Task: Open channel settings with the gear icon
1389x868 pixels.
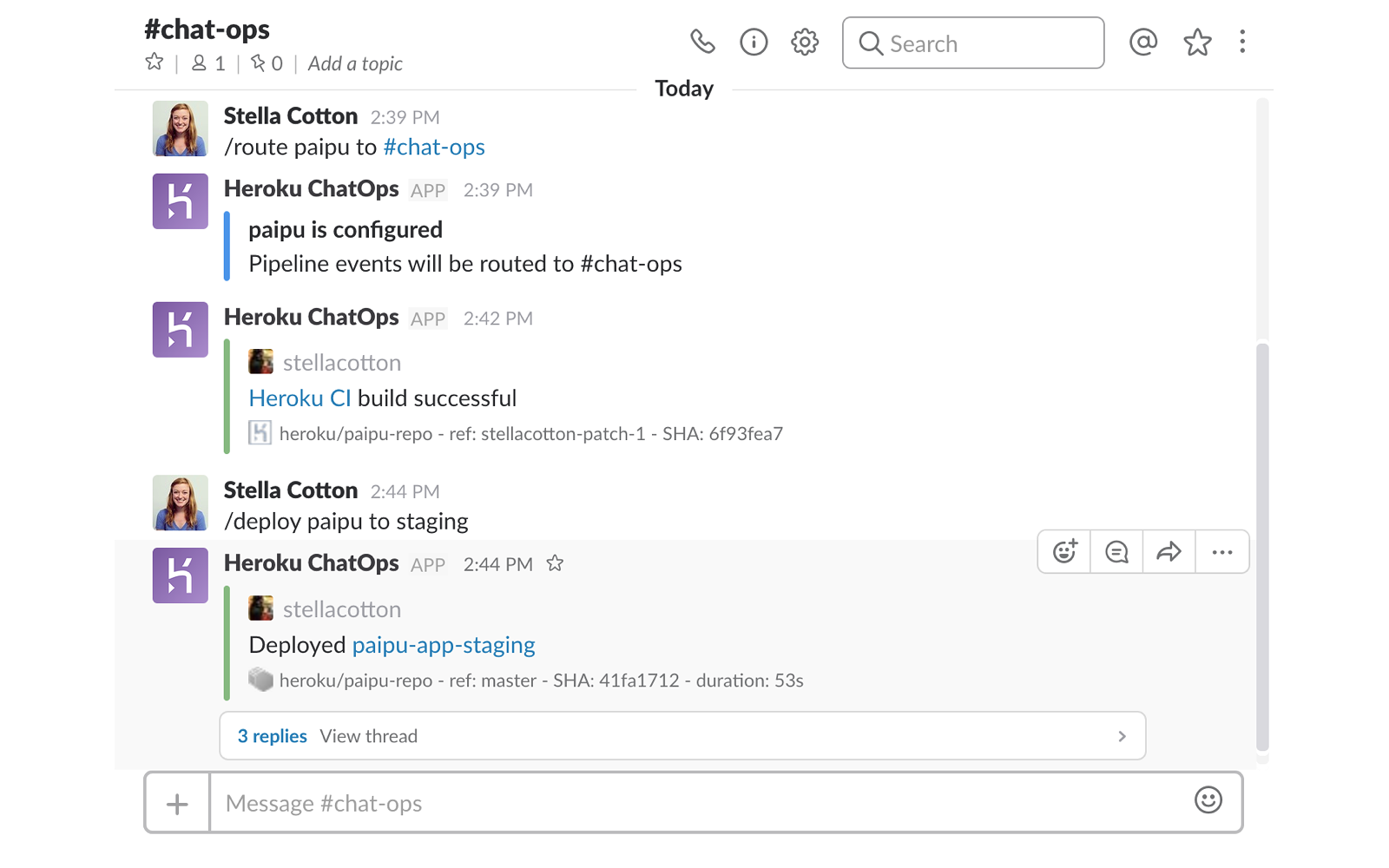Action: point(804,42)
